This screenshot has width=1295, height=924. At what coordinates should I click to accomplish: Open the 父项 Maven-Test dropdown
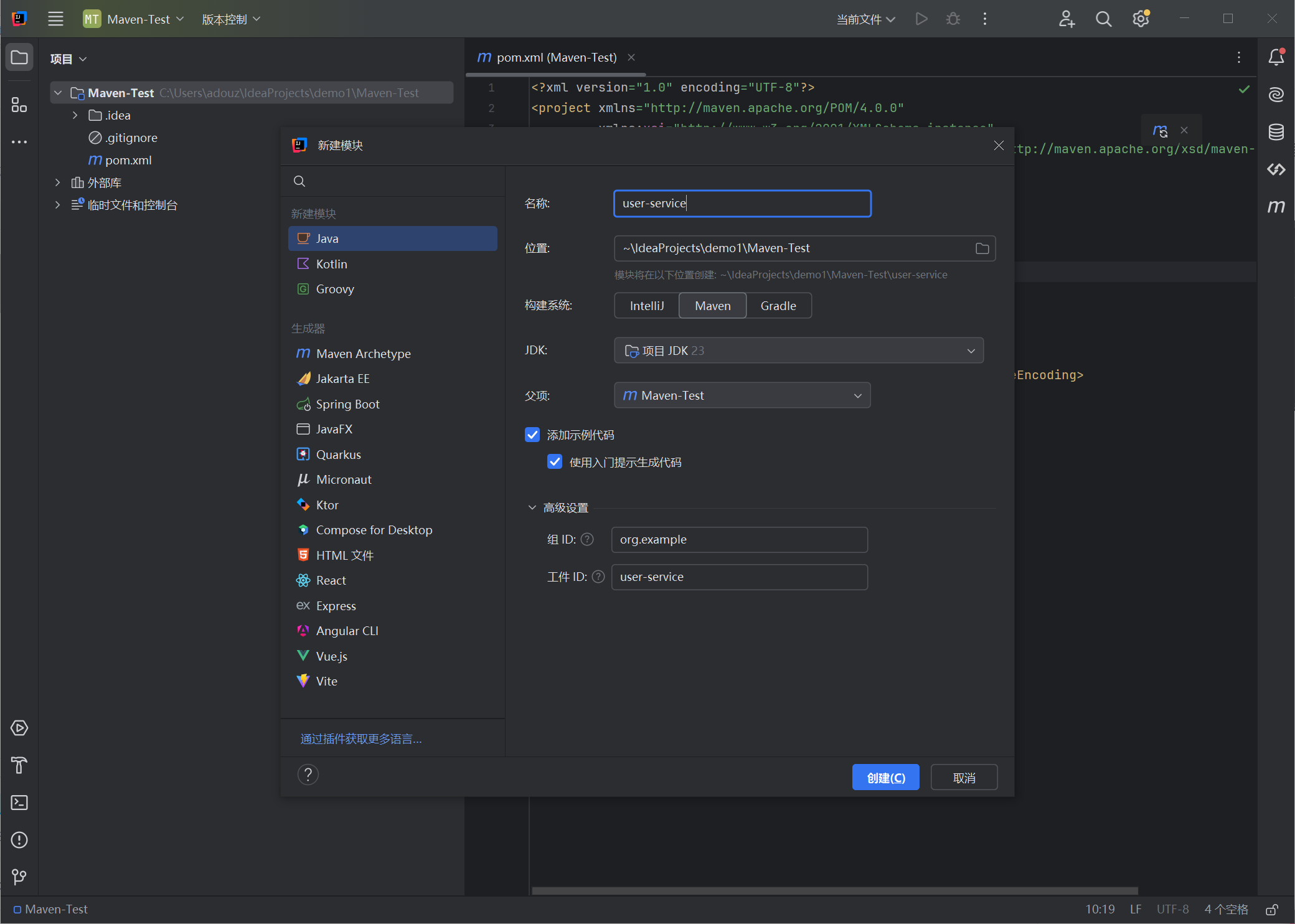click(x=742, y=395)
